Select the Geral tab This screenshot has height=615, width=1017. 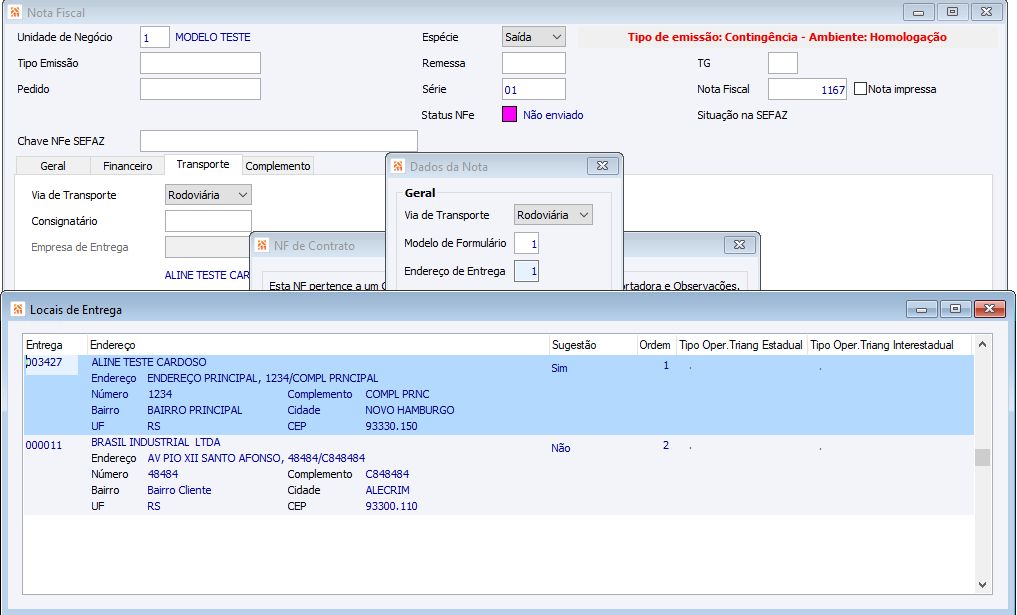coord(53,166)
